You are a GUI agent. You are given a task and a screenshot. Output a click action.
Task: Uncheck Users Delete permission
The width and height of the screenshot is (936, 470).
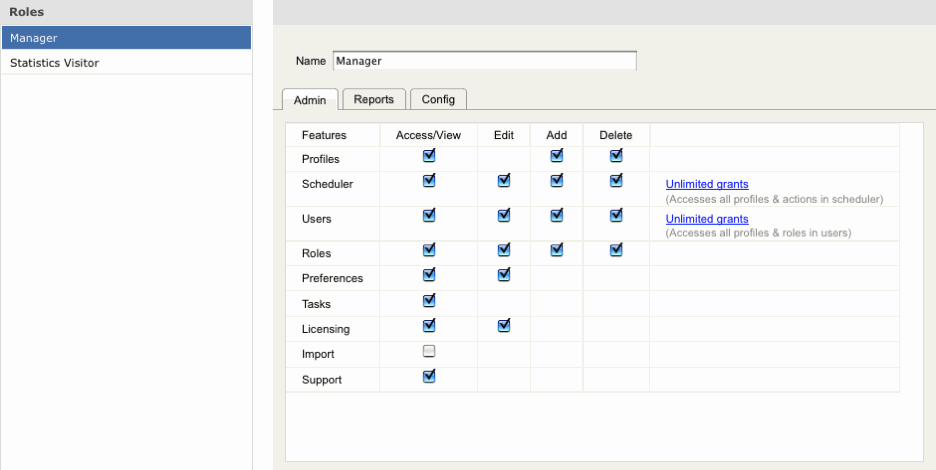point(616,215)
